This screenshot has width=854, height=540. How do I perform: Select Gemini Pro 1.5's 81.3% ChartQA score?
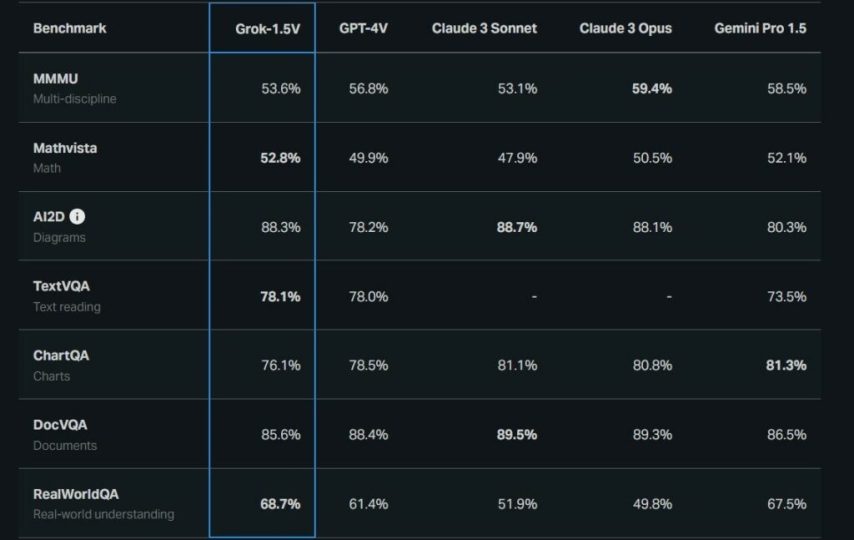point(786,365)
